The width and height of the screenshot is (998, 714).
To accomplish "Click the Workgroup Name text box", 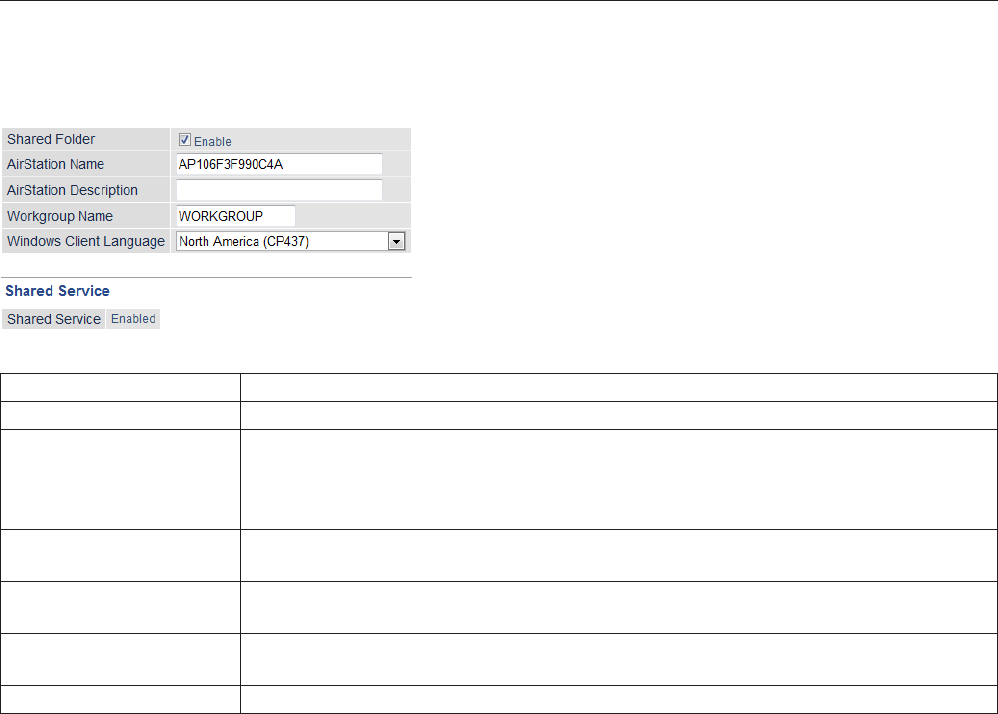I will point(235,216).
